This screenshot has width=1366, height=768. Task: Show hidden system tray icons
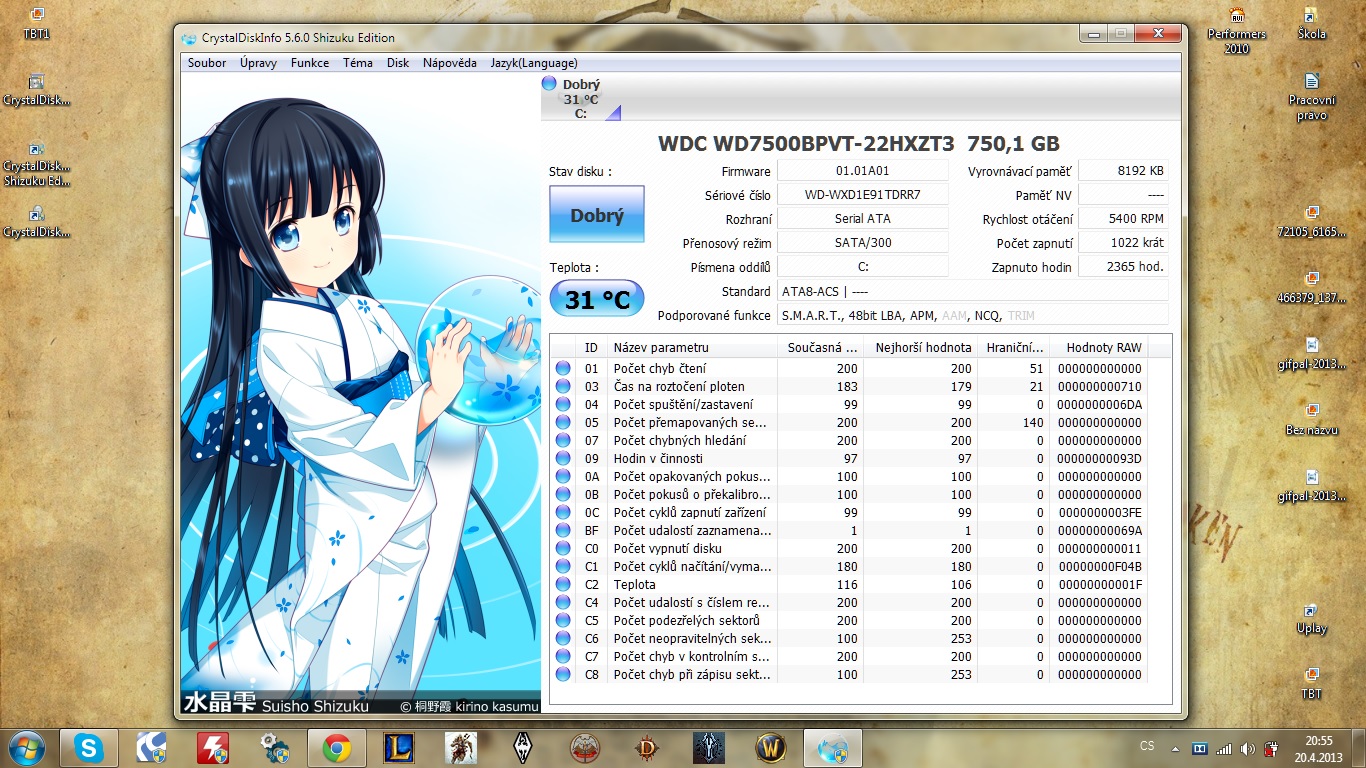1176,748
